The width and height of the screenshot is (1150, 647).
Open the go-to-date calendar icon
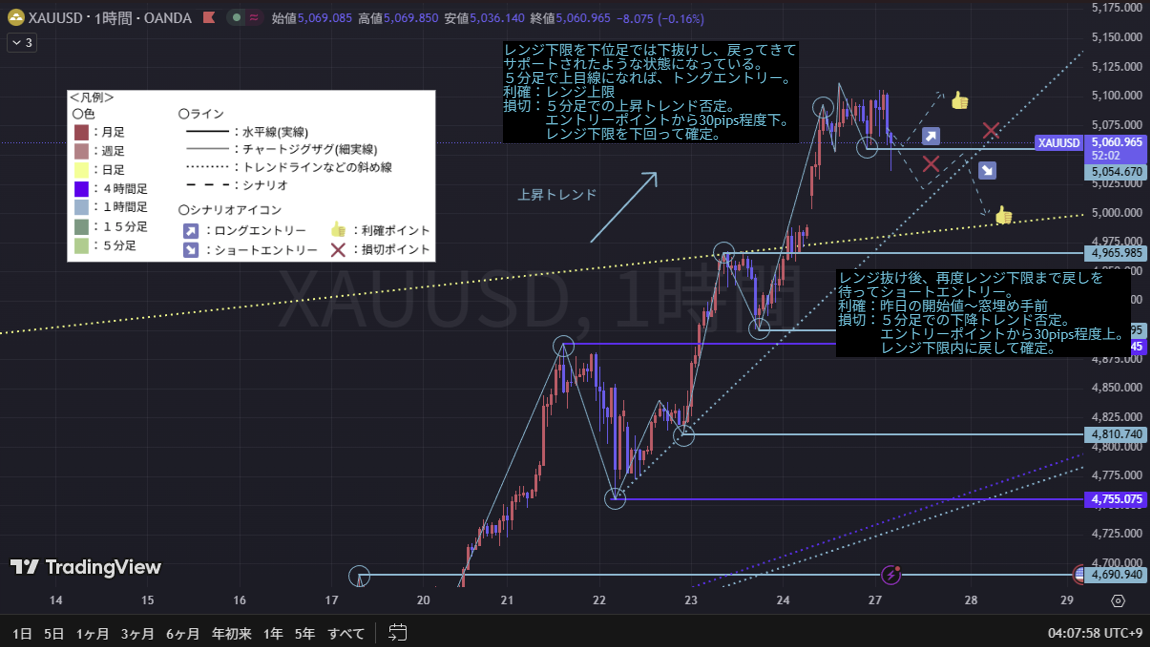pyautogui.click(x=398, y=632)
